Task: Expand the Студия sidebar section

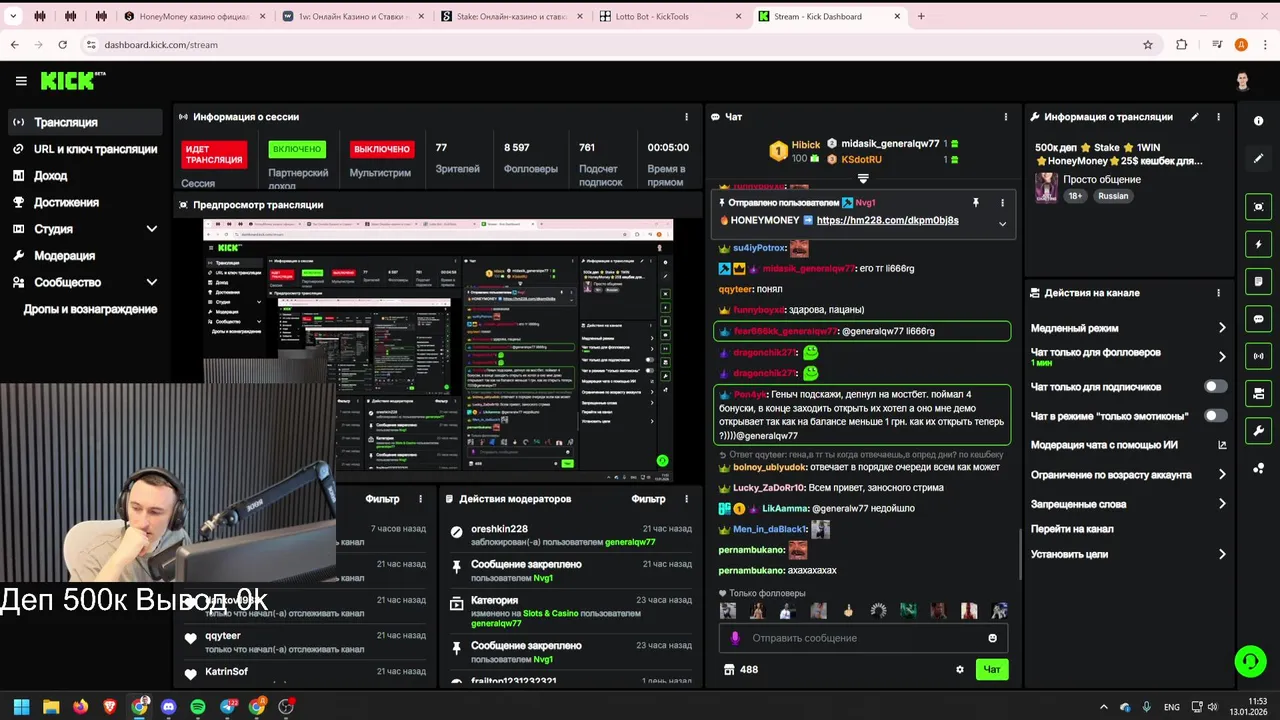Action: 152,229
